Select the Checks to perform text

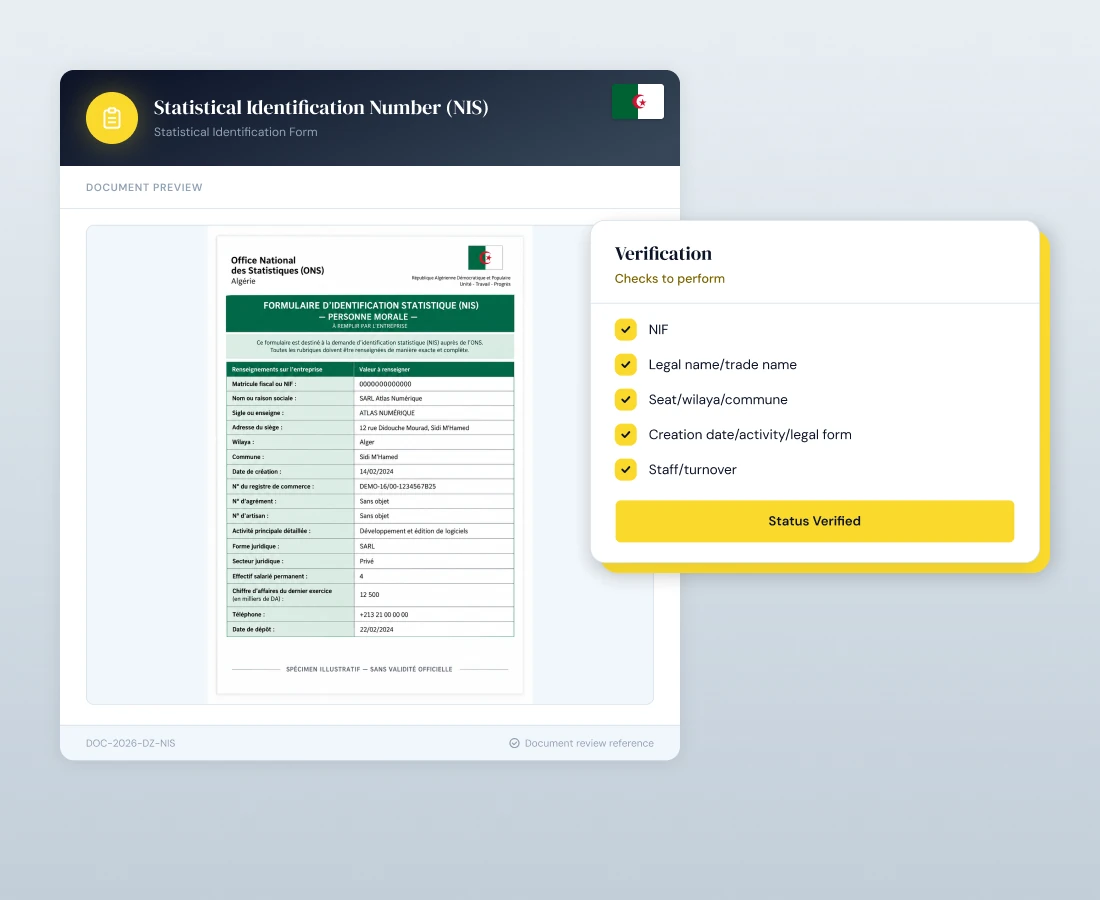669,278
